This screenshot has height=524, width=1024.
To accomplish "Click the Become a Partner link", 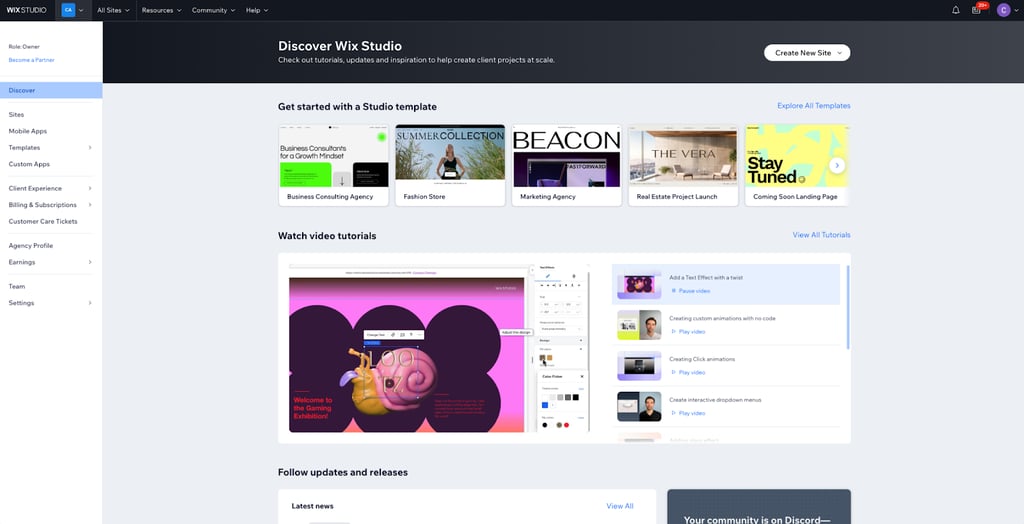I will click(31, 60).
